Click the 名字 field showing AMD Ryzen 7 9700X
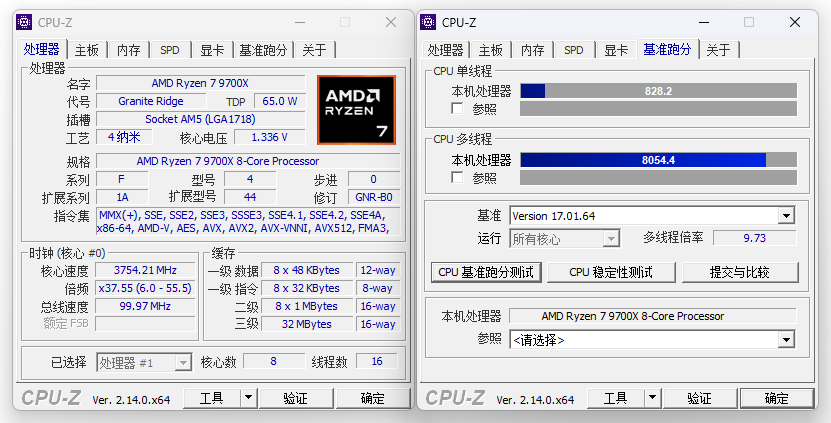The image size is (831, 423). click(200, 83)
